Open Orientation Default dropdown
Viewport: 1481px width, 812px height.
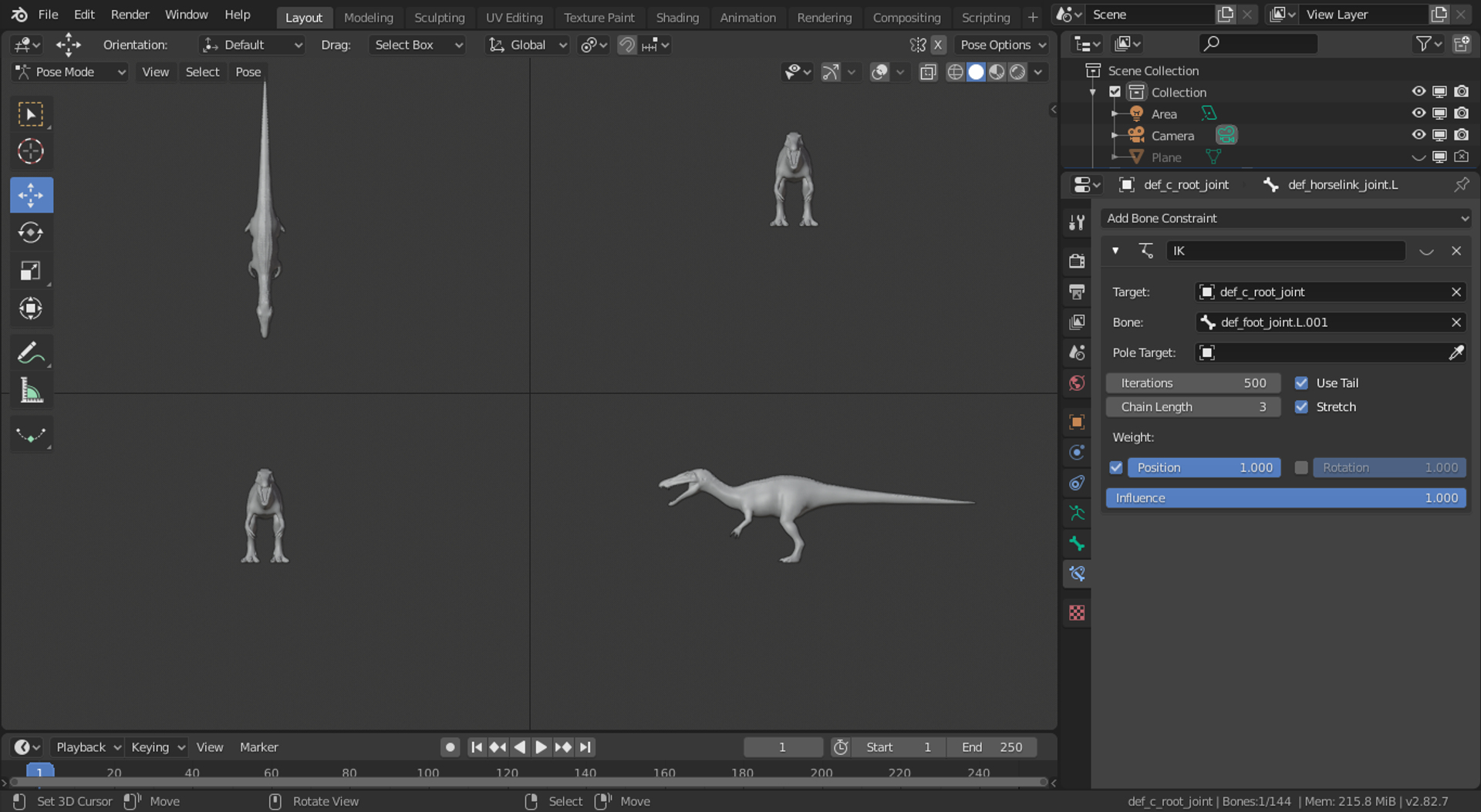[251, 45]
